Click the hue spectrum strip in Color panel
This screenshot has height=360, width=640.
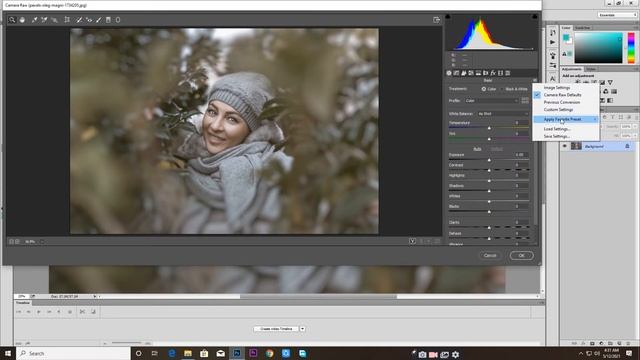point(631,48)
